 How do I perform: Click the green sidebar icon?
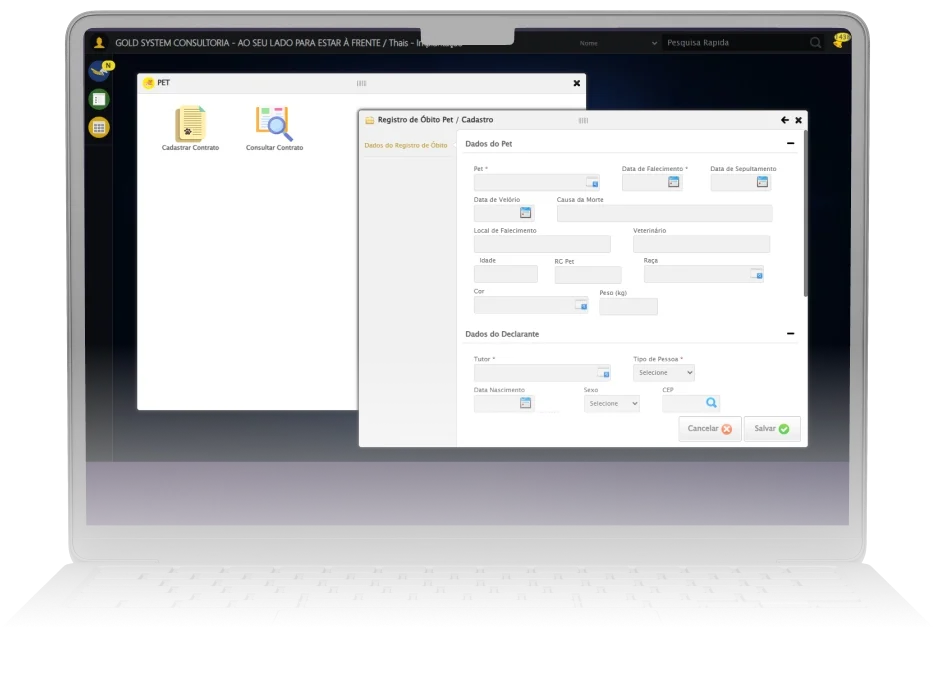99,99
